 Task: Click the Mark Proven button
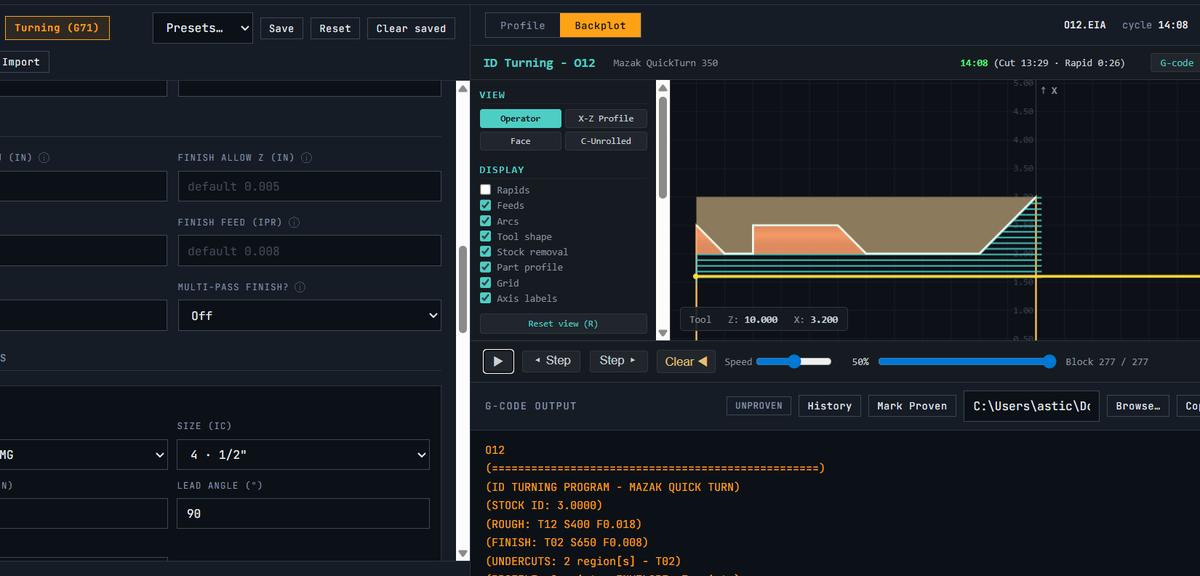tap(912, 406)
